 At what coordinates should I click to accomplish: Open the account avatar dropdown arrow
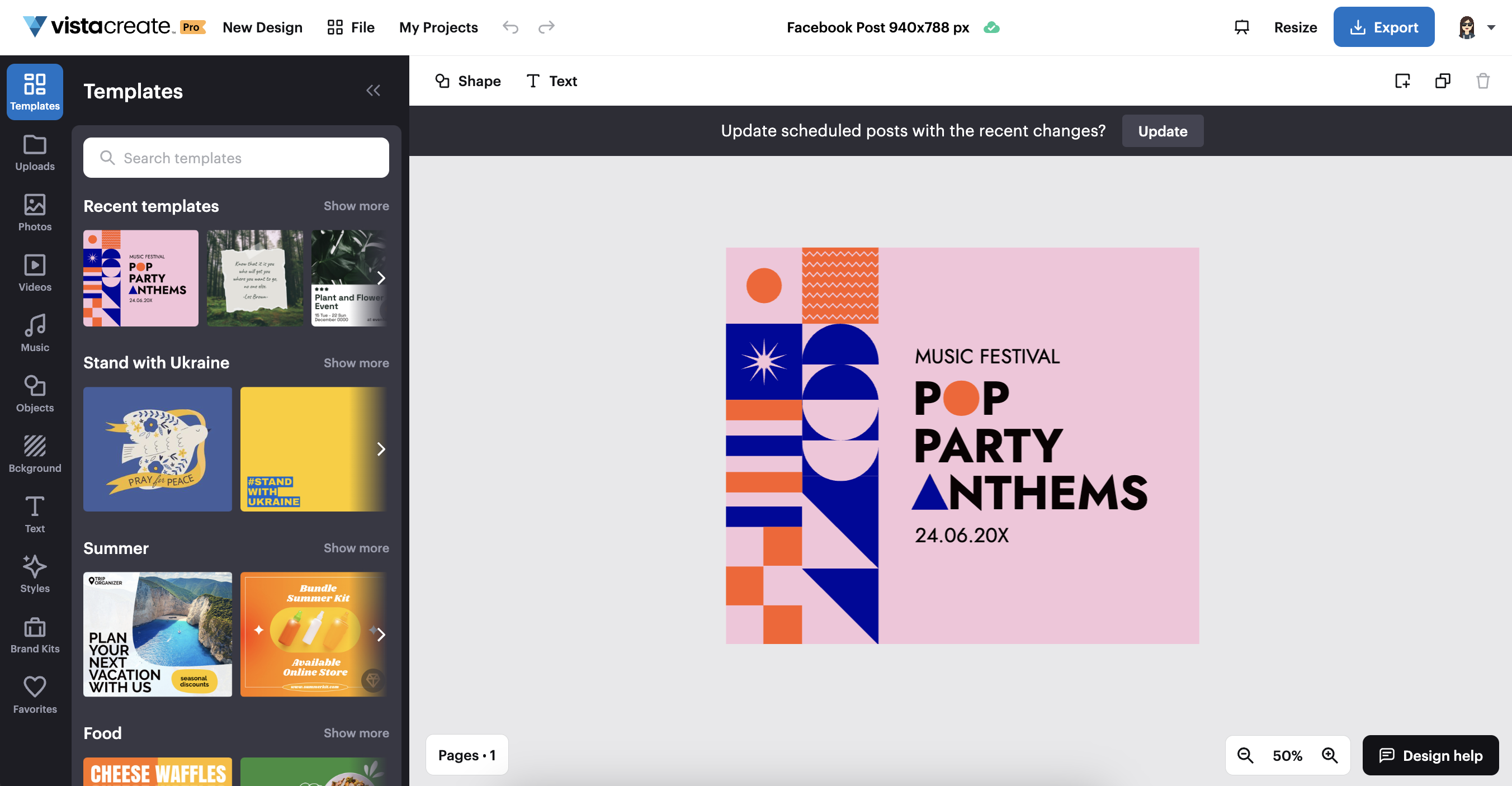click(1491, 27)
